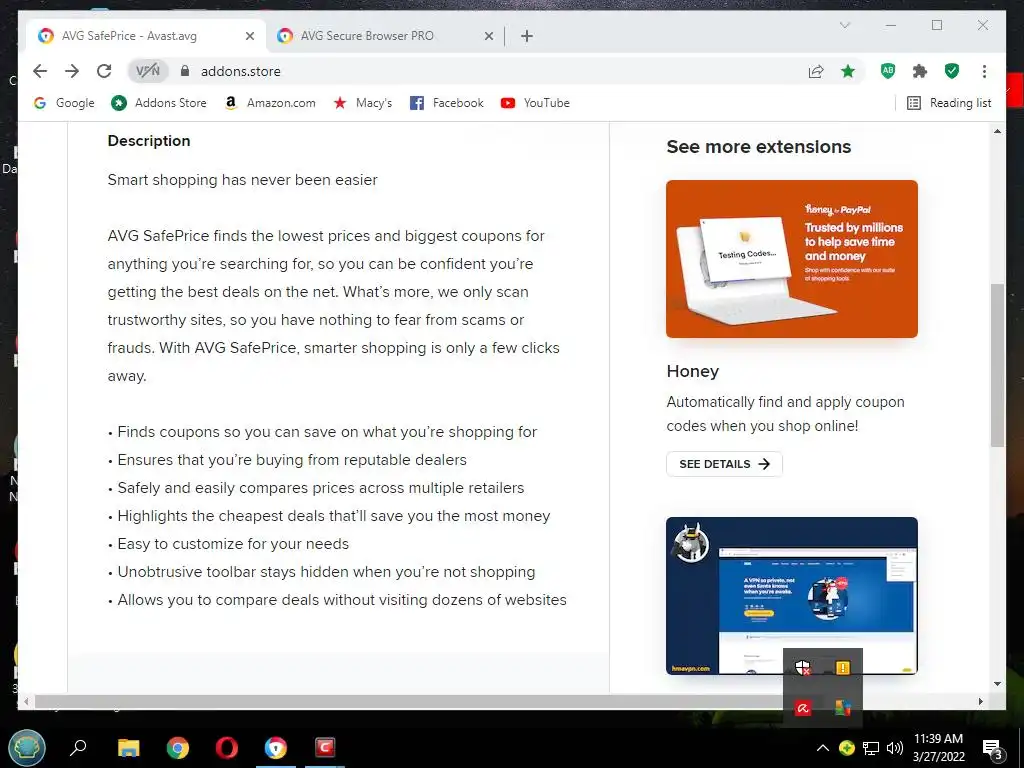Click the horizontal scrollbar left arrow
The image size is (1024, 768).
coord(26,701)
